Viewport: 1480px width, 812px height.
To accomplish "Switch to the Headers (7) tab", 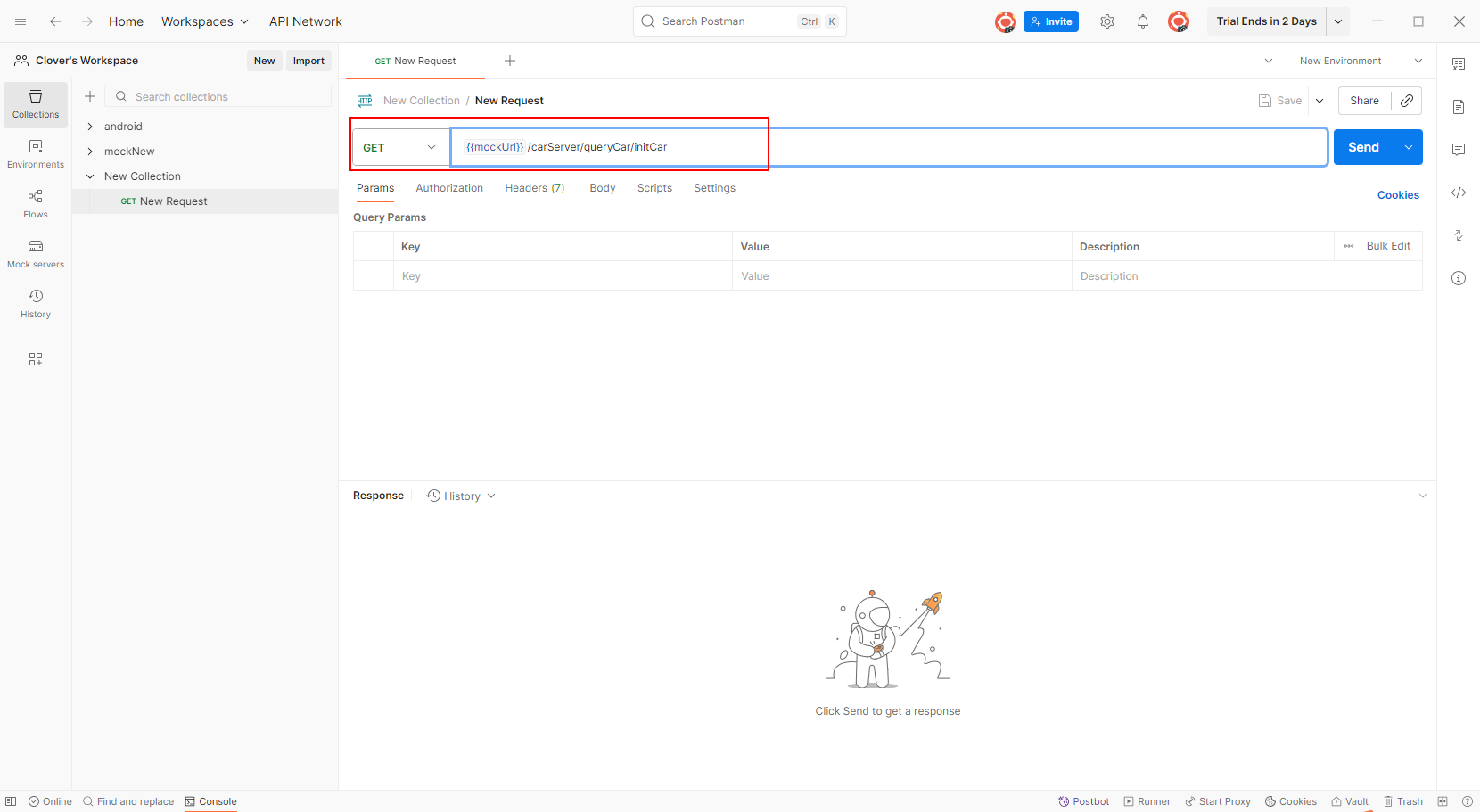I will point(535,188).
